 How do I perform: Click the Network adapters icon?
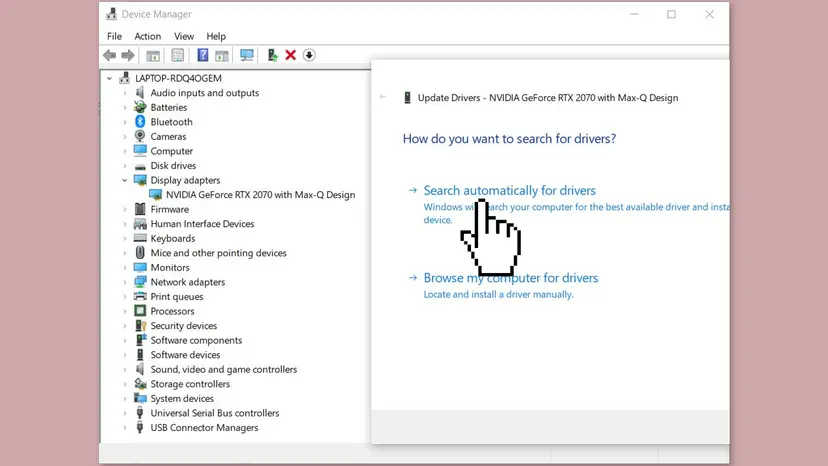(x=140, y=282)
